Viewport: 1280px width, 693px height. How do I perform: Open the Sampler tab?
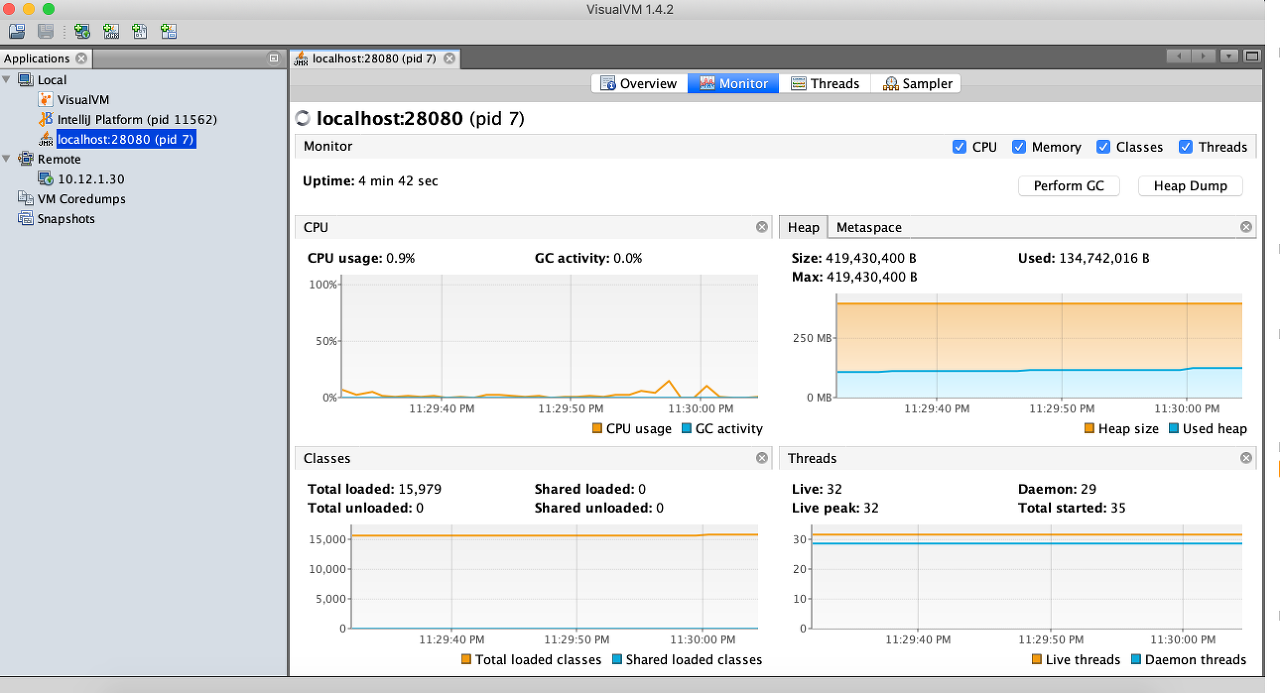[917, 83]
